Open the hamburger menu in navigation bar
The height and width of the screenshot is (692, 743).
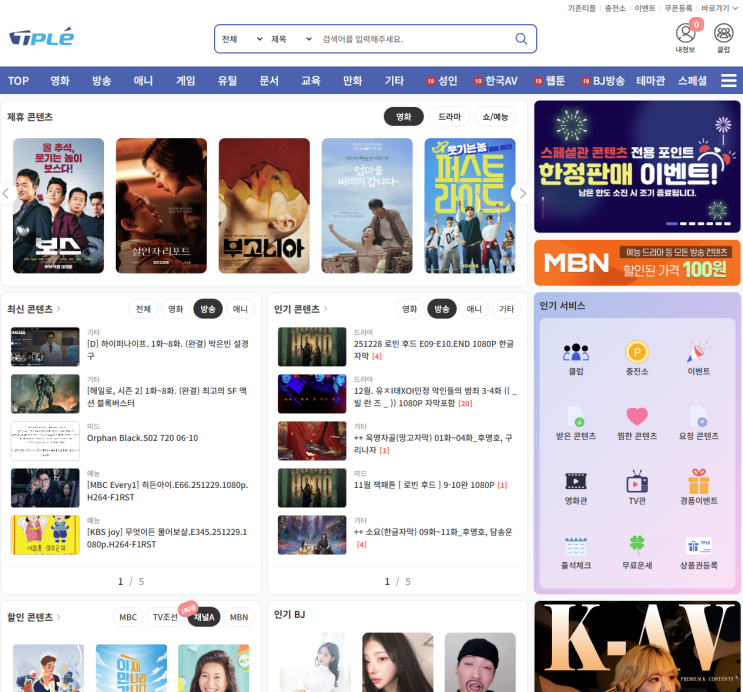(728, 81)
